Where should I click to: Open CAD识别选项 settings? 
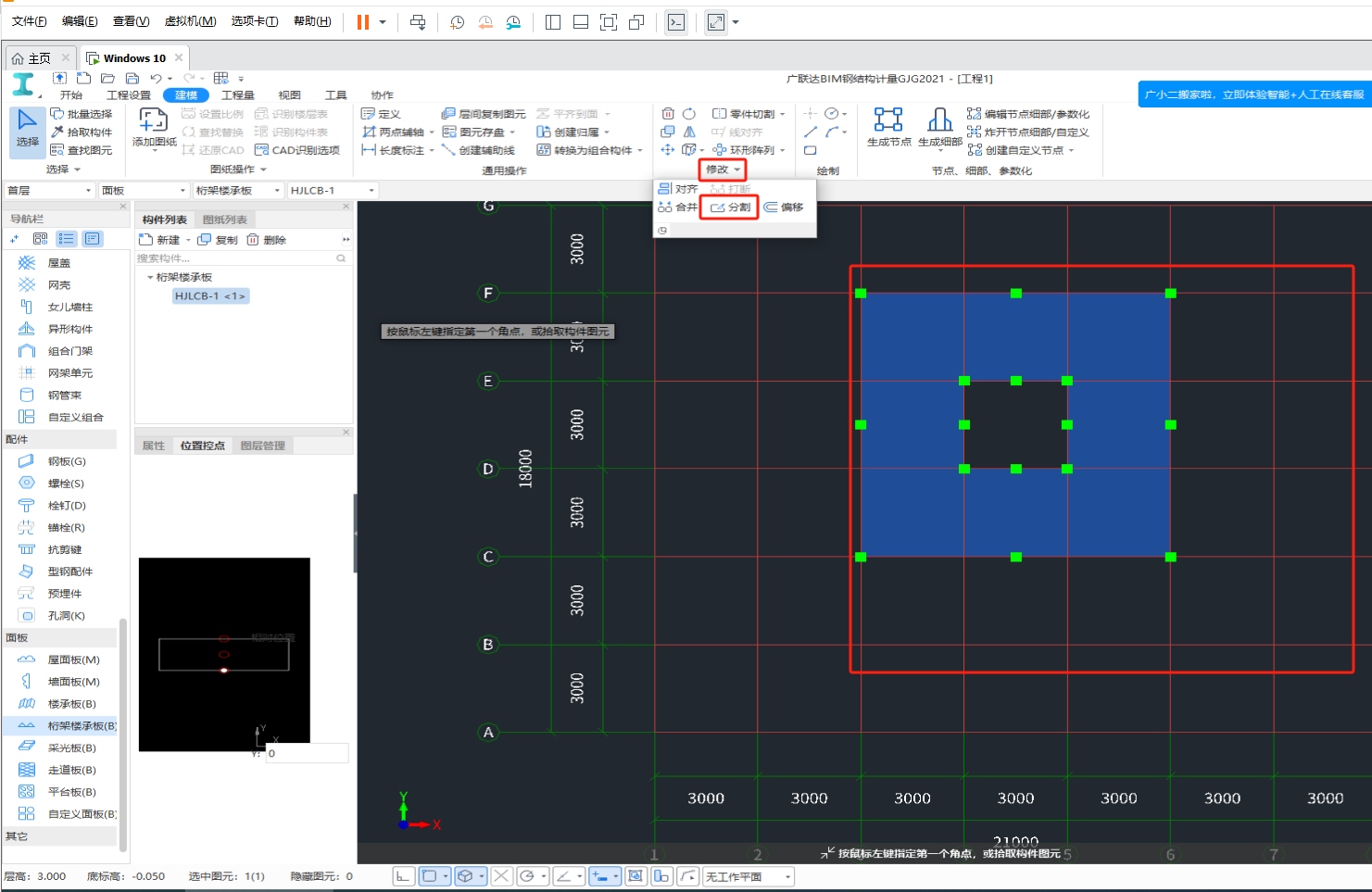pyautogui.click(x=297, y=150)
